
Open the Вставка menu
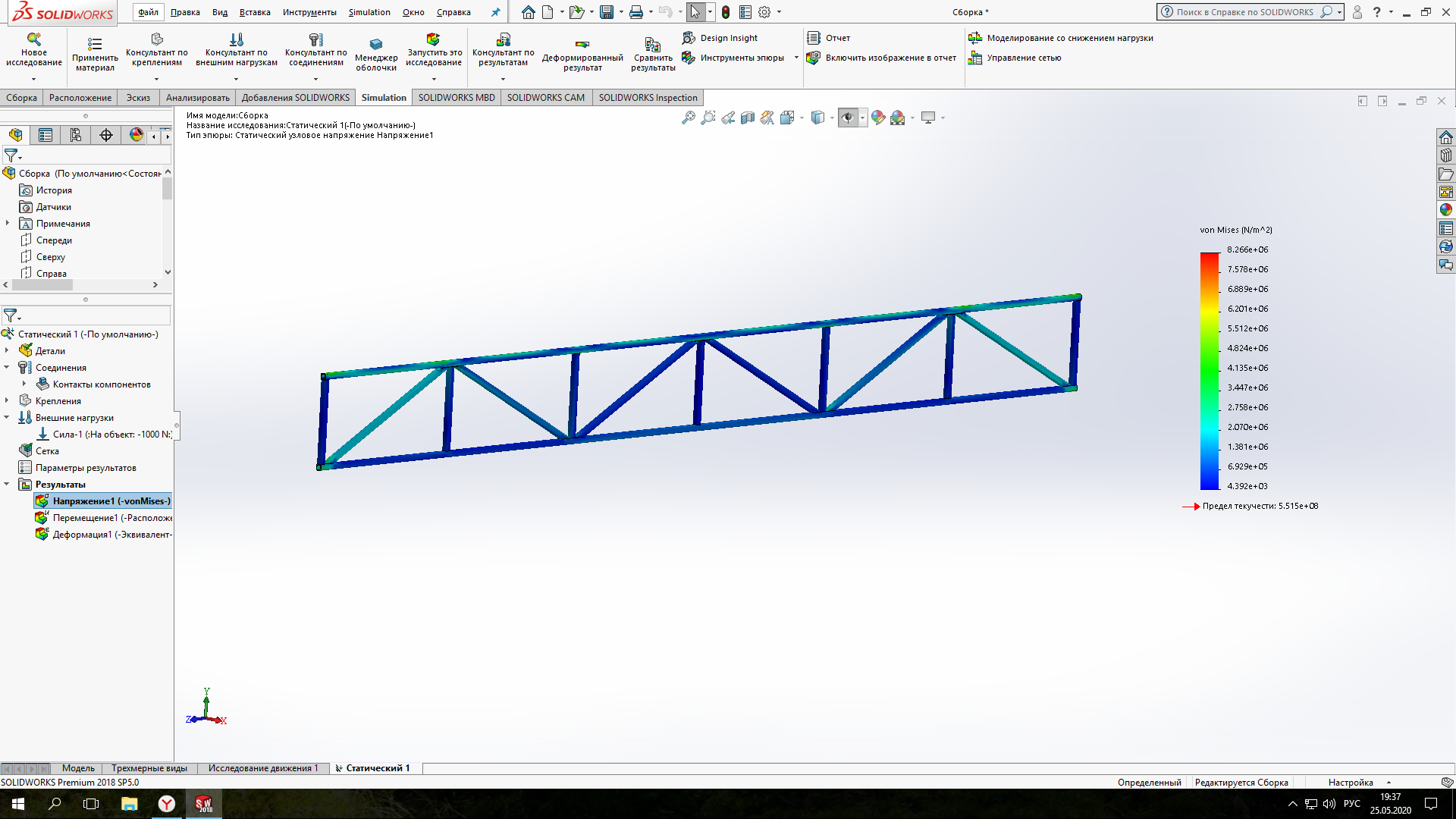pos(255,12)
